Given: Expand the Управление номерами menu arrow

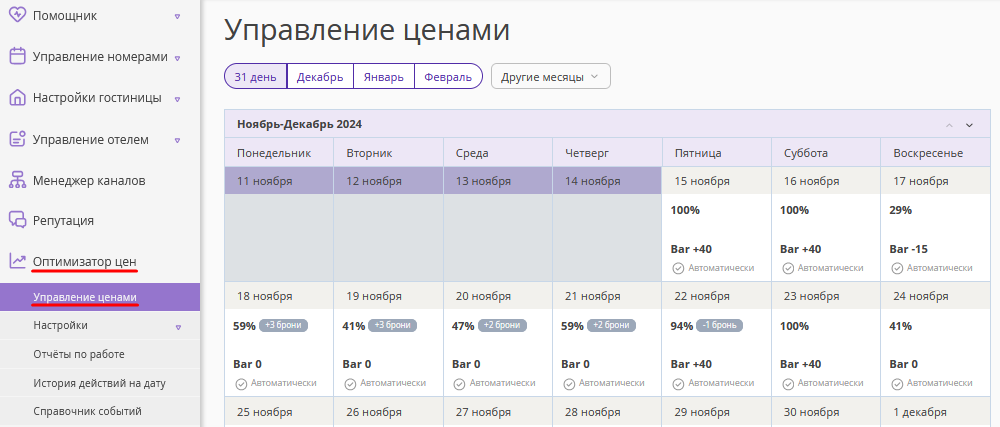Looking at the screenshot, I should (177, 58).
